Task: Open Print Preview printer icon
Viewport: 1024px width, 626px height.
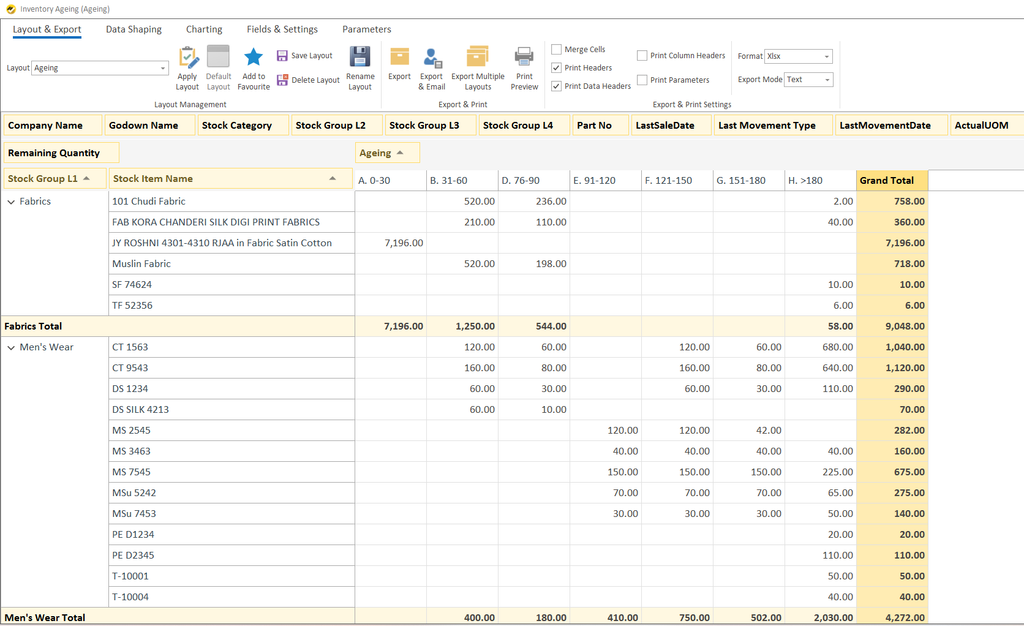Action: 524,57
